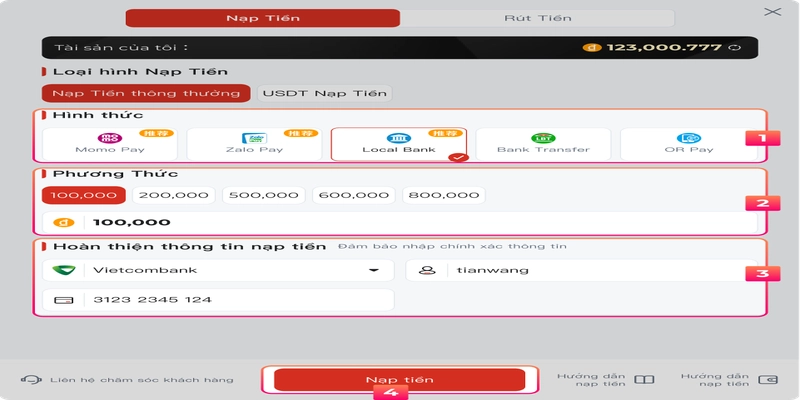Open the Vietcombank bank dropdown

pos(218,270)
